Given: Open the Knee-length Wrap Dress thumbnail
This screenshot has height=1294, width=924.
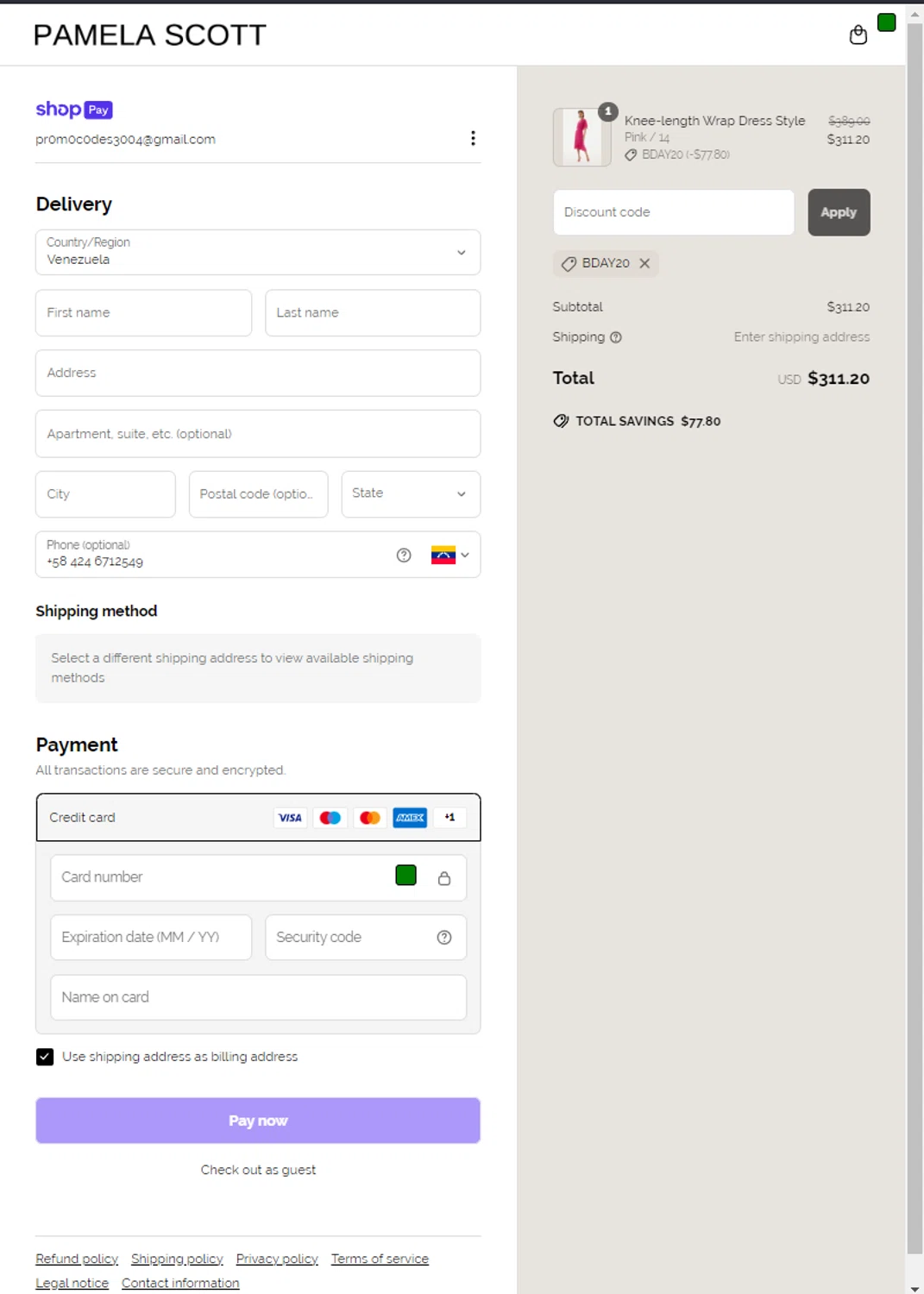Looking at the screenshot, I should point(582,137).
